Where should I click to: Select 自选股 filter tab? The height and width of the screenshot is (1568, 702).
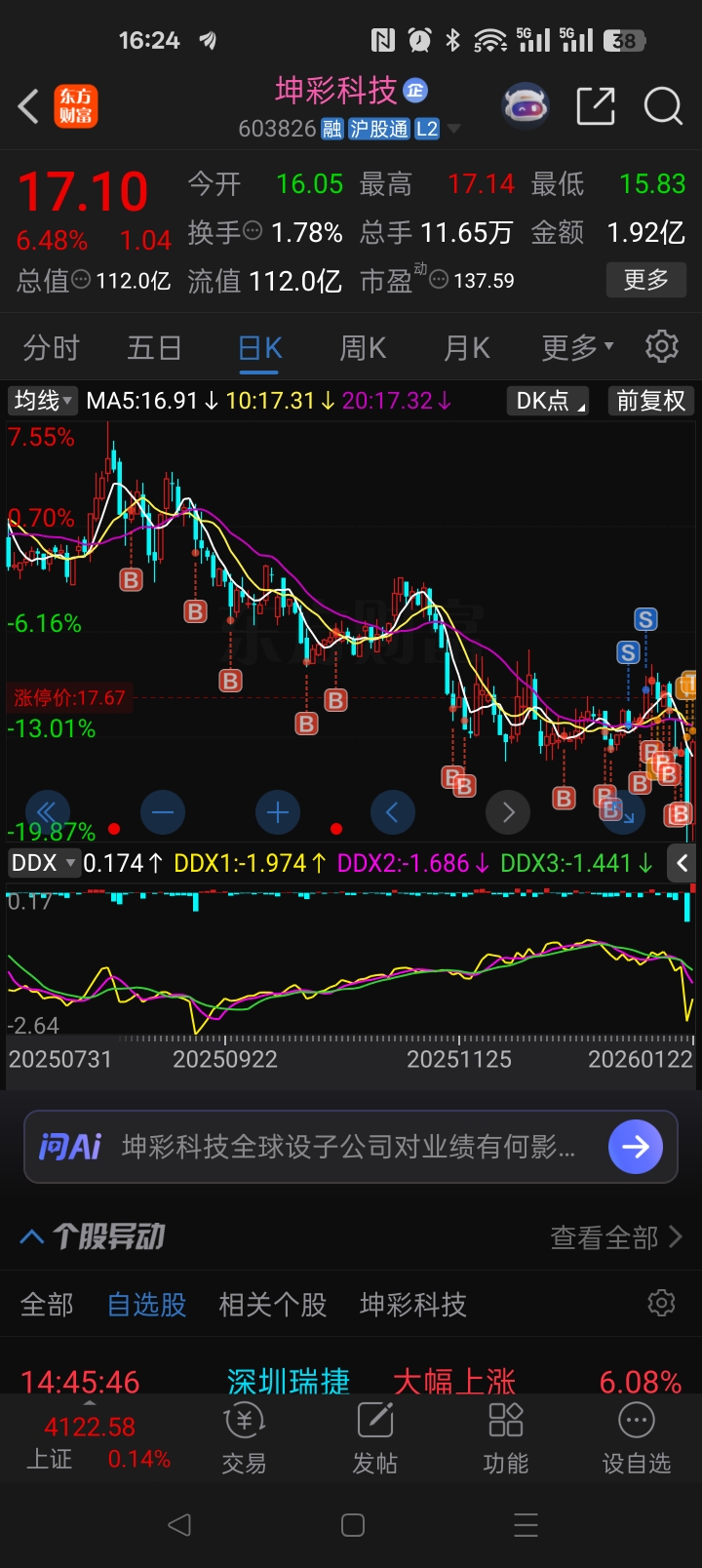pyautogui.click(x=147, y=1304)
